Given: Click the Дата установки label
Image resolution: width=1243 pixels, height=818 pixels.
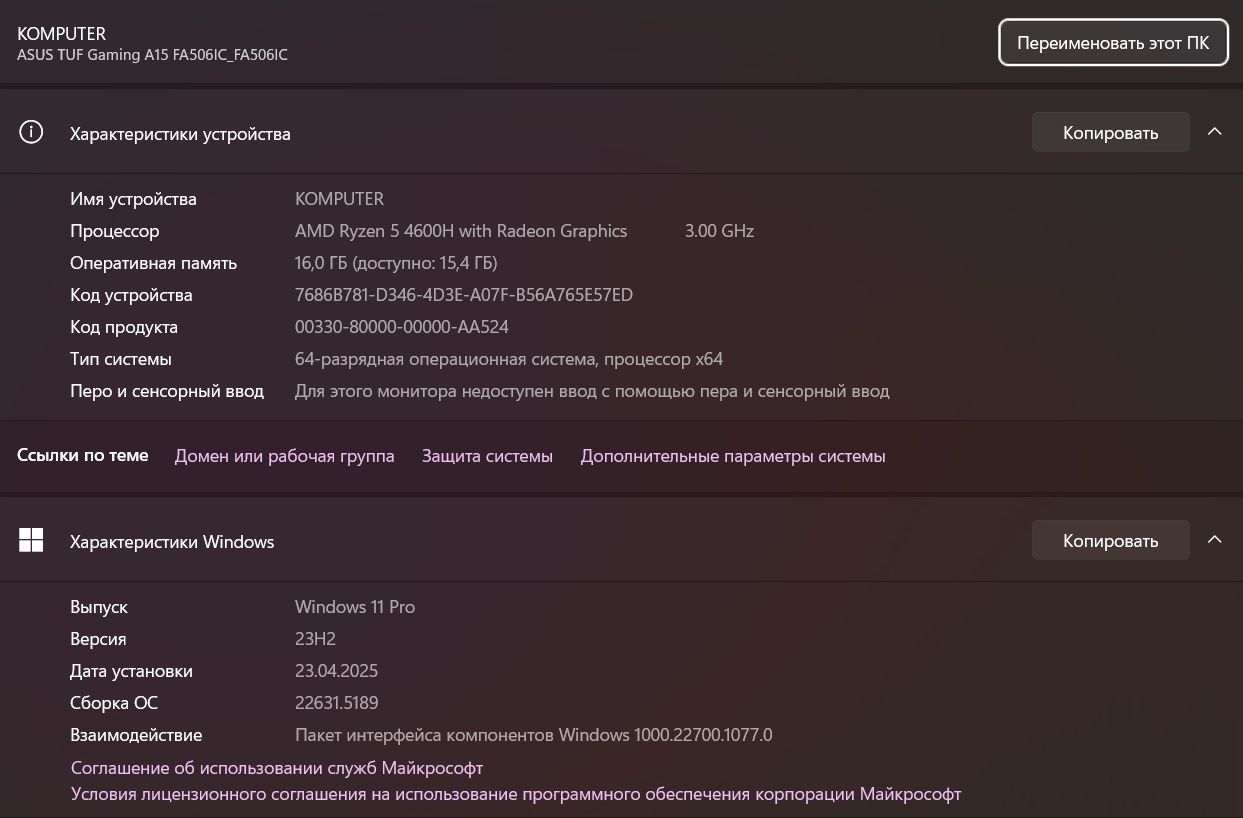Looking at the screenshot, I should [x=131, y=671].
